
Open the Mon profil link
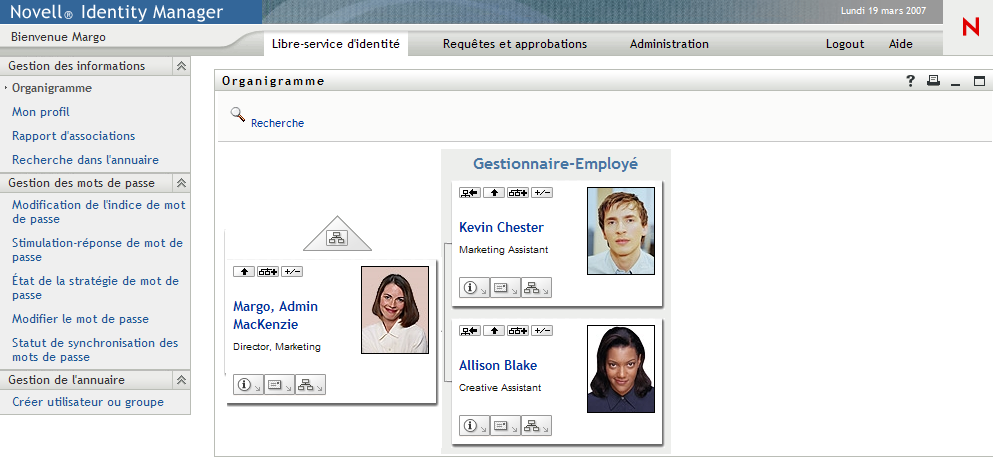(41, 112)
